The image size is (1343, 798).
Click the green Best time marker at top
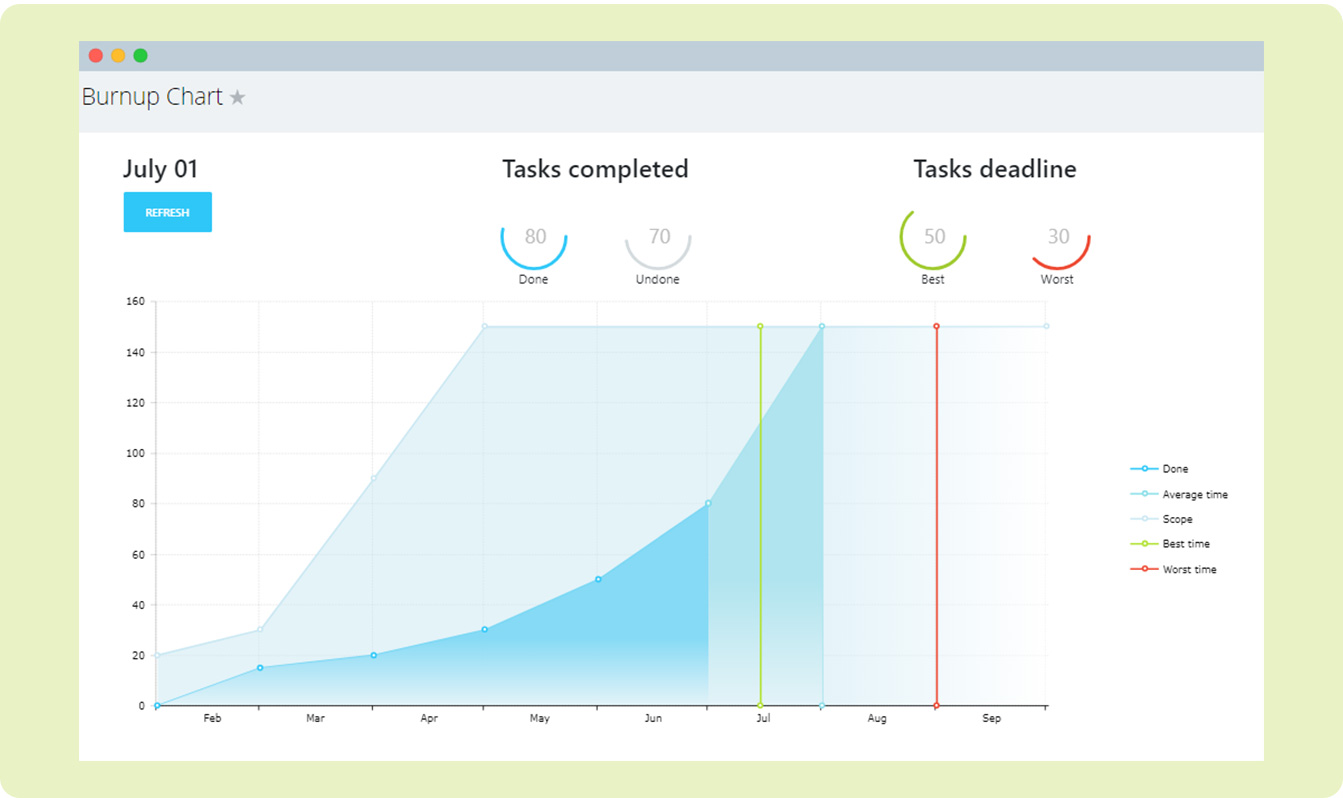pyautogui.click(x=760, y=326)
